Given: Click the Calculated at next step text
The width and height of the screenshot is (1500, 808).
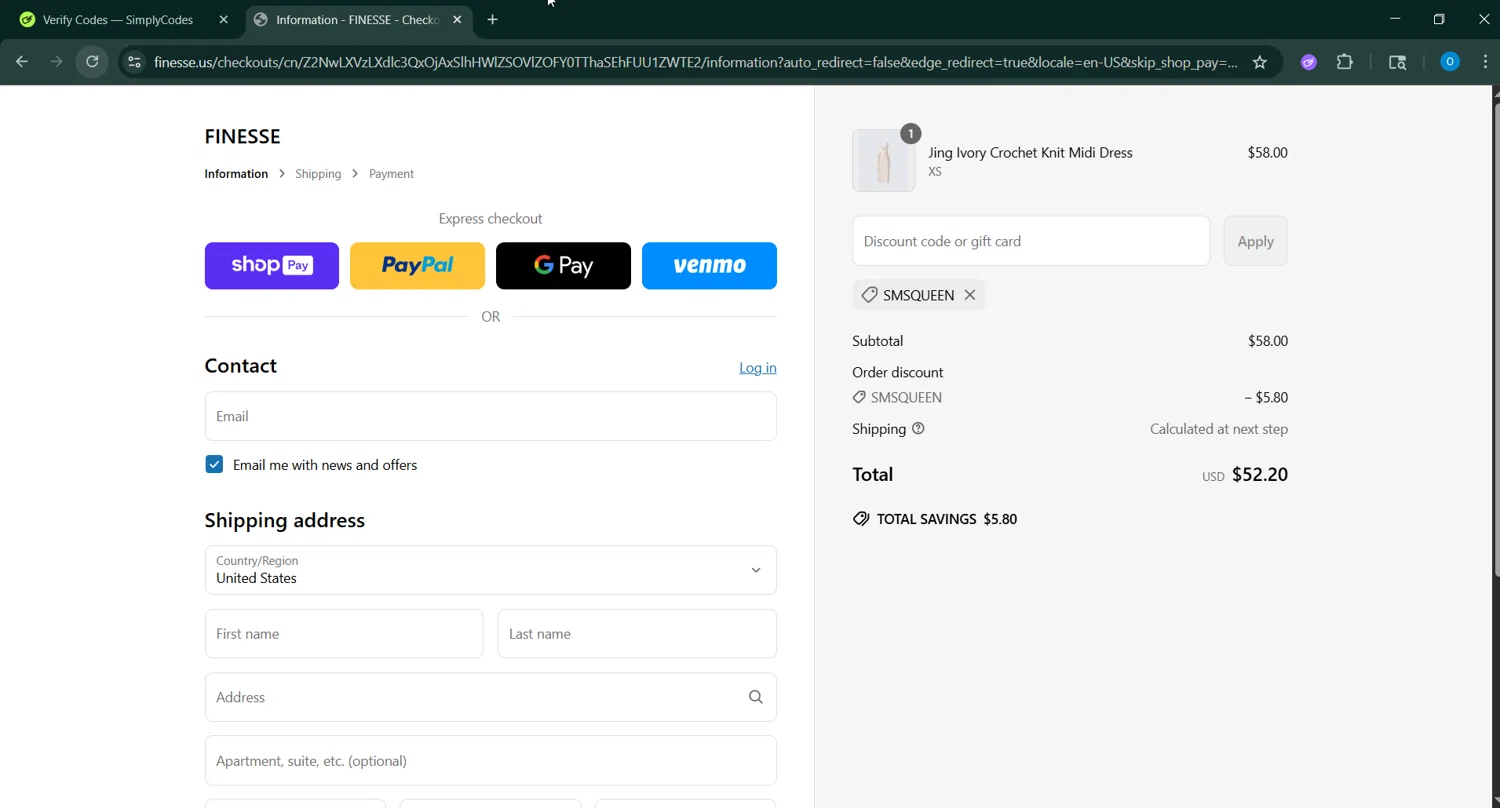Looking at the screenshot, I should coord(1219,429).
